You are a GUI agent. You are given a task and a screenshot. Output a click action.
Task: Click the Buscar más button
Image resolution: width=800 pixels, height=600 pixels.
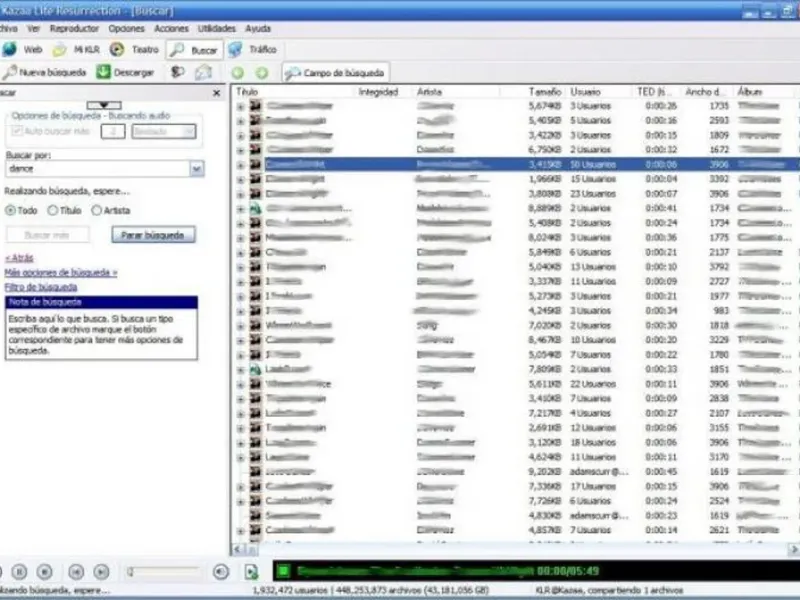47,235
